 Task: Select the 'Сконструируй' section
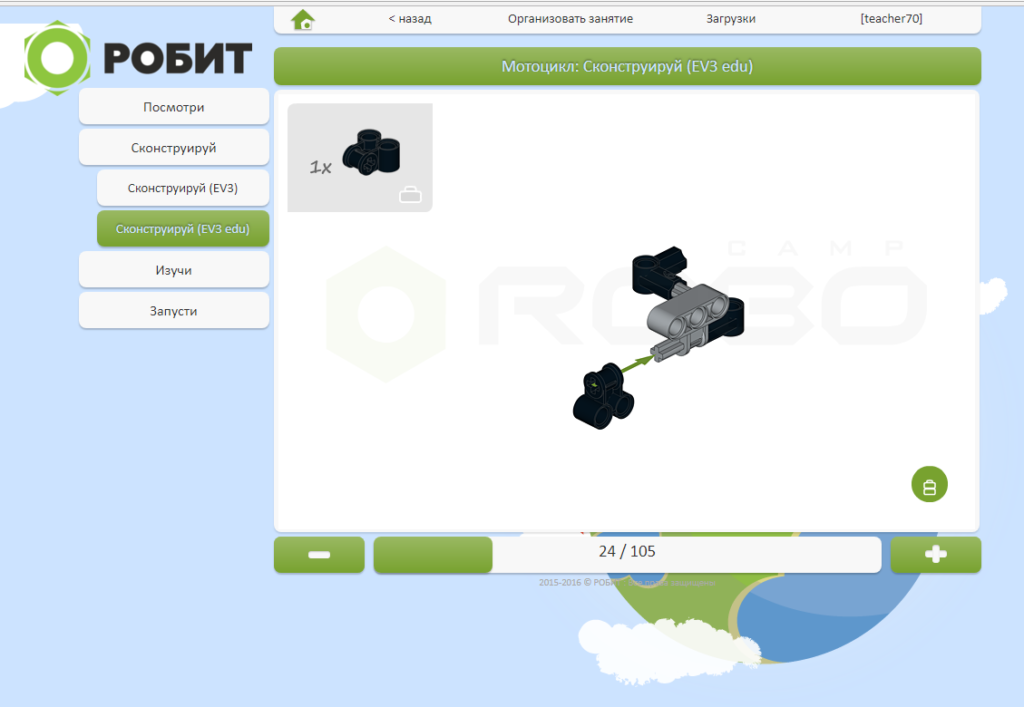coord(174,148)
